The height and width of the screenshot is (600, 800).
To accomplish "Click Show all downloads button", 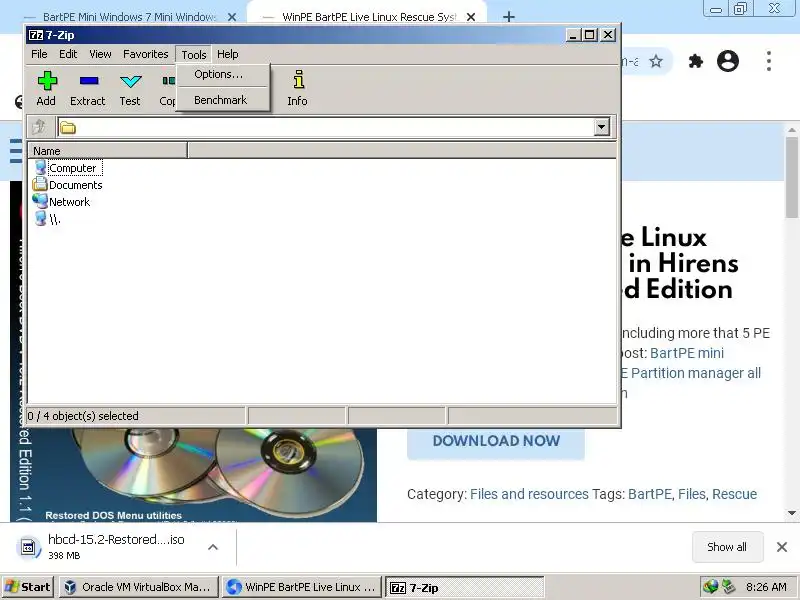I will tap(727, 547).
